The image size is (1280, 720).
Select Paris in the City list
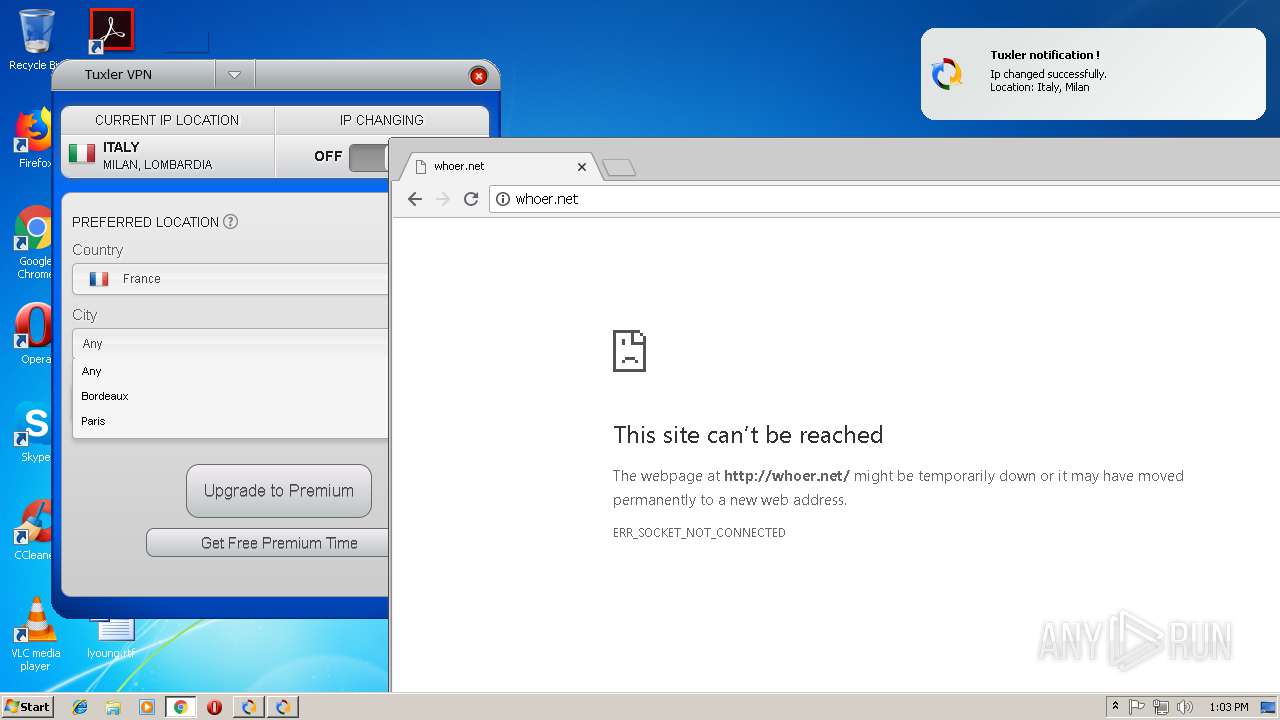point(230,421)
